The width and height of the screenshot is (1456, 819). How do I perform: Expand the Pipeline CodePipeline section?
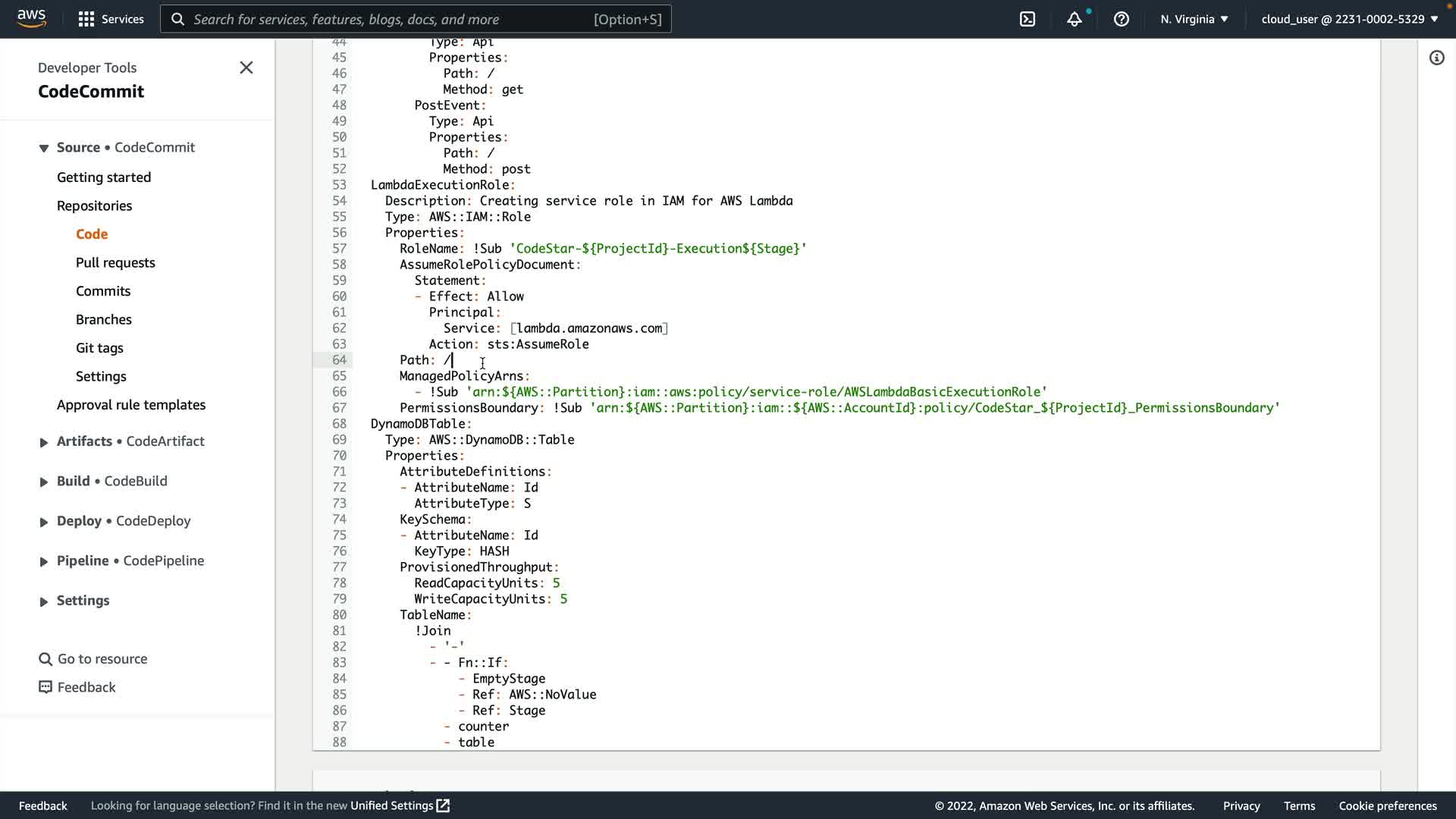[x=44, y=561]
